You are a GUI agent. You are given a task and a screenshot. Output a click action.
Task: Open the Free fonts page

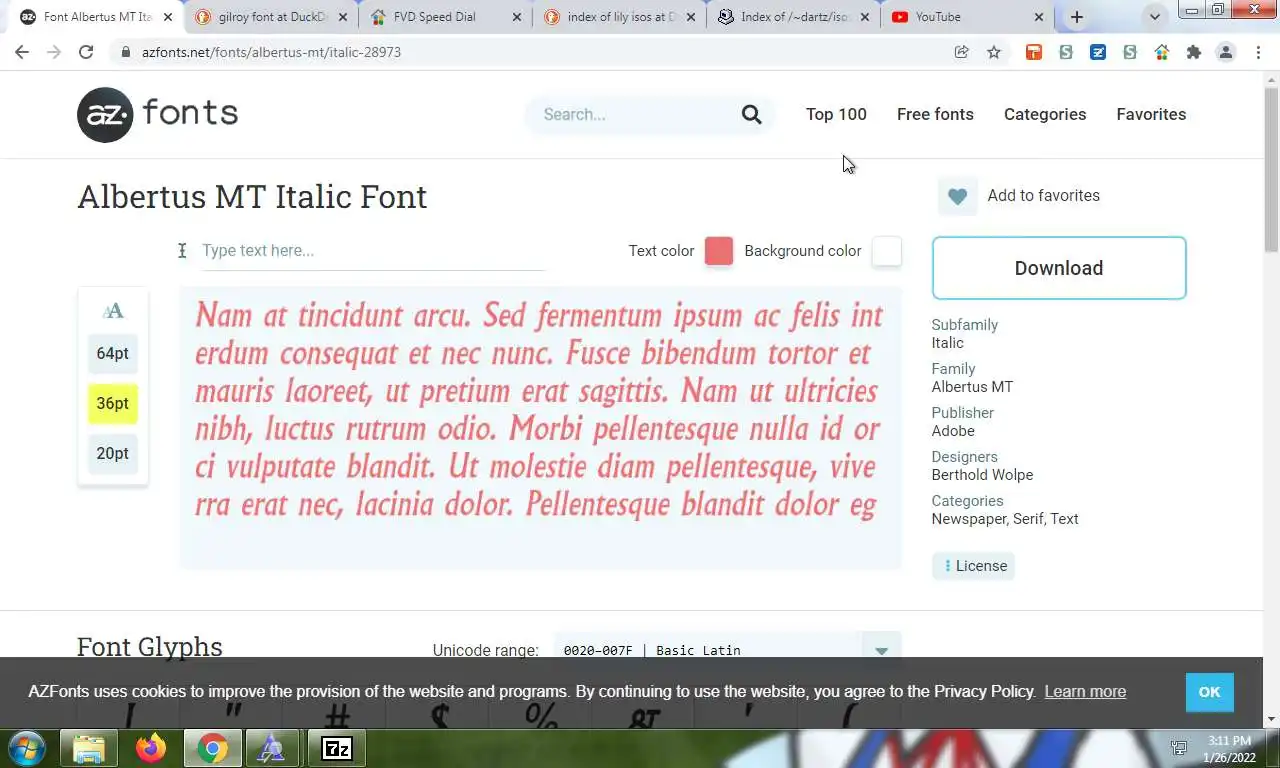[935, 114]
